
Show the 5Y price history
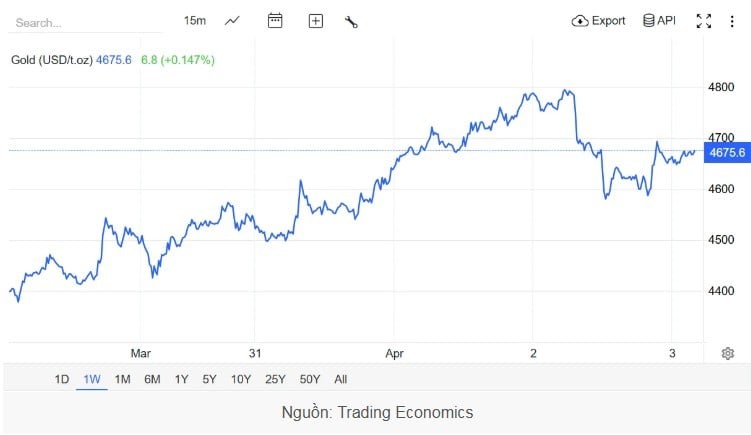pyautogui.click(x=209, y=379)
